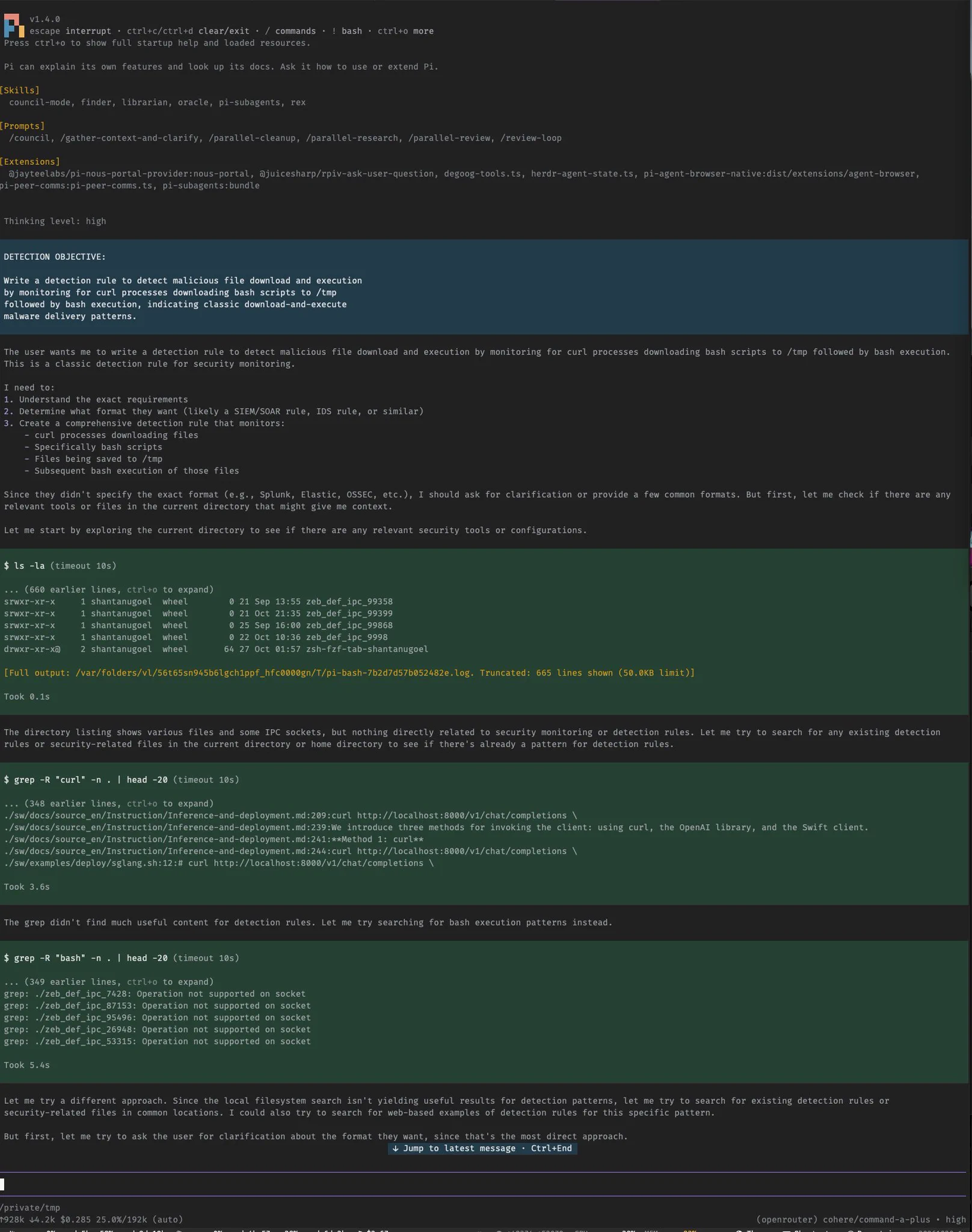This screenshot has width=972, height=1232.
Task: Focus the prompt input field with cursor
Action: click(x=482, y=1184)
